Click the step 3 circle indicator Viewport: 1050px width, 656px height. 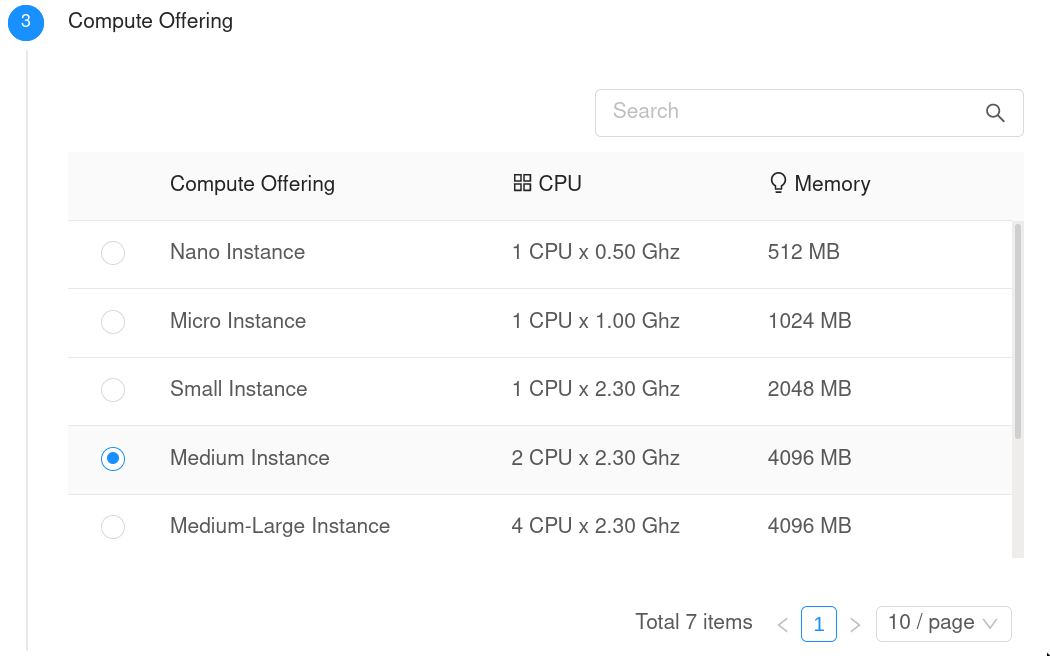click(26, 22)
